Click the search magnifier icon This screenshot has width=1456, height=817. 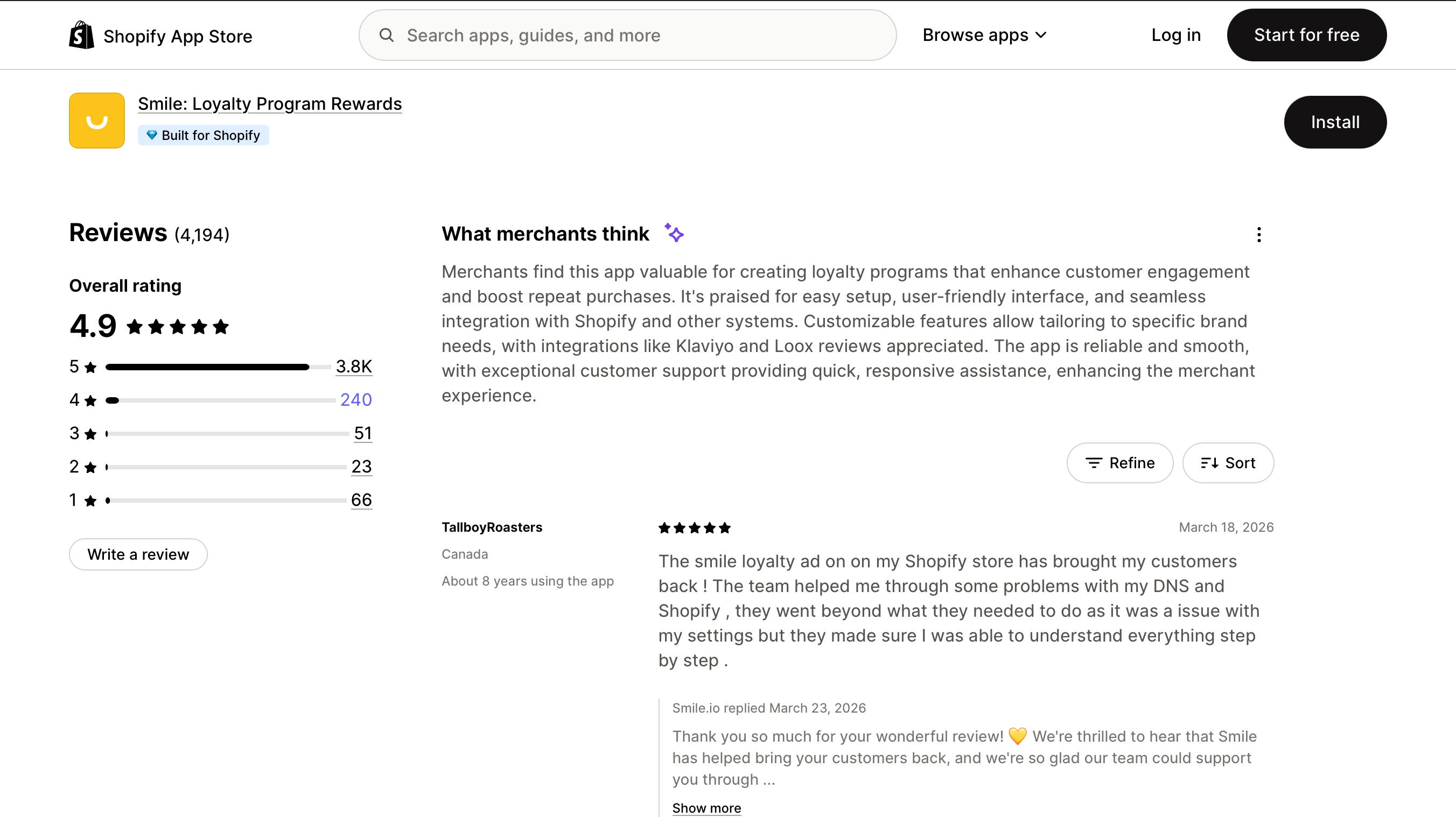(x=387, y=35)
